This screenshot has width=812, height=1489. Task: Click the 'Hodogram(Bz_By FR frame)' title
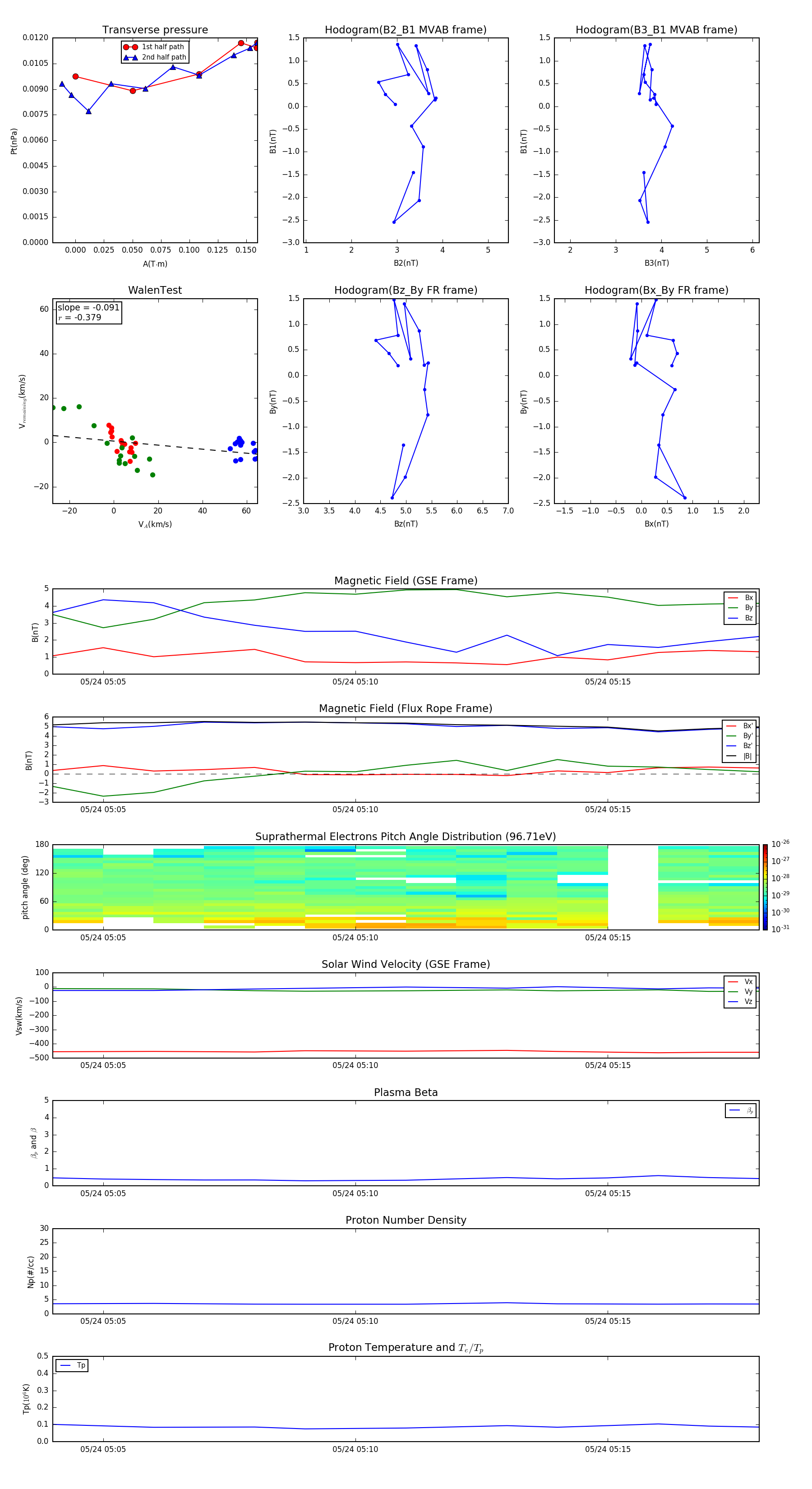coord(406,290)
